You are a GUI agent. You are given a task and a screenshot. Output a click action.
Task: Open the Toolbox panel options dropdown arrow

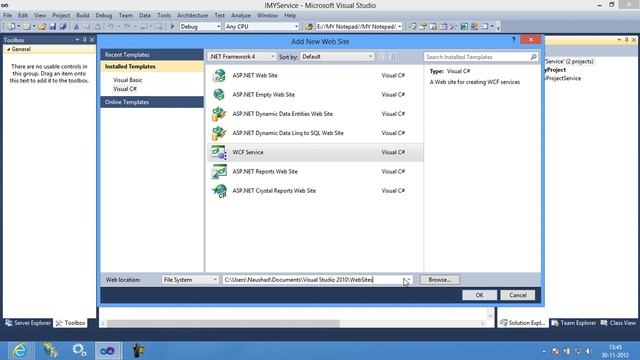78,40
